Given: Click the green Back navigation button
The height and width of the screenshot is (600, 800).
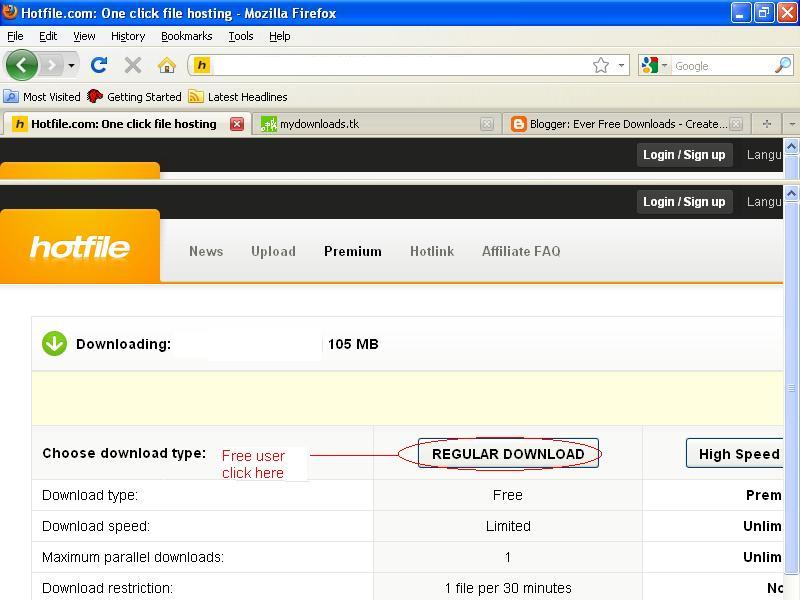Looking at the screenshot, I should 21,65.
